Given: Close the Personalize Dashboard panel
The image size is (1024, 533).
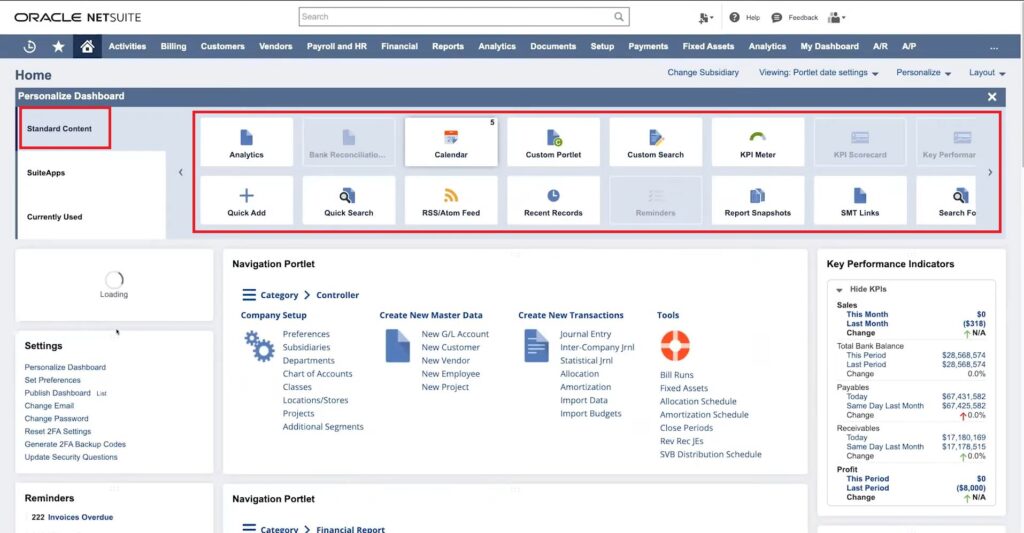Looking at the screenshot, I should pos(992,97).
